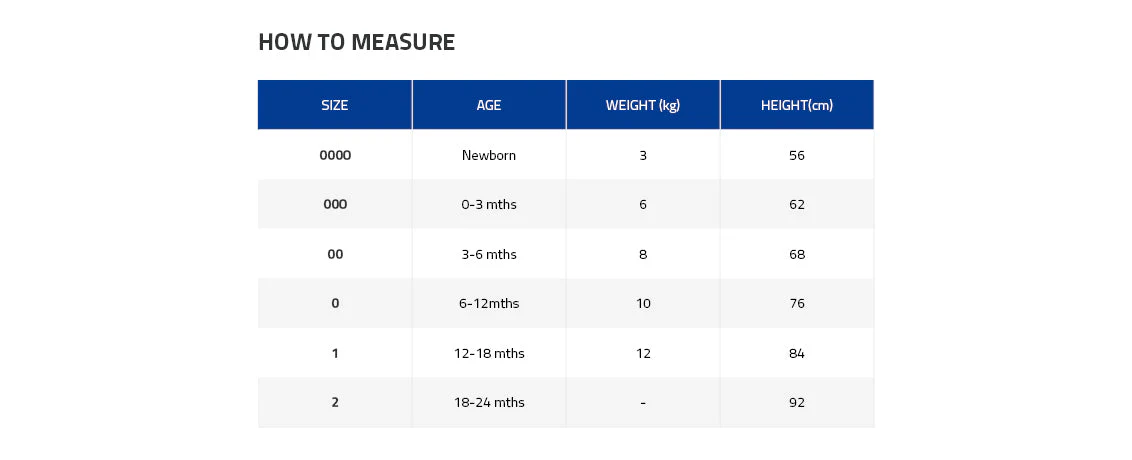This screenshot has height=460, width=1132.
Task: Click size 0000 cell
Action: [335, 155]
